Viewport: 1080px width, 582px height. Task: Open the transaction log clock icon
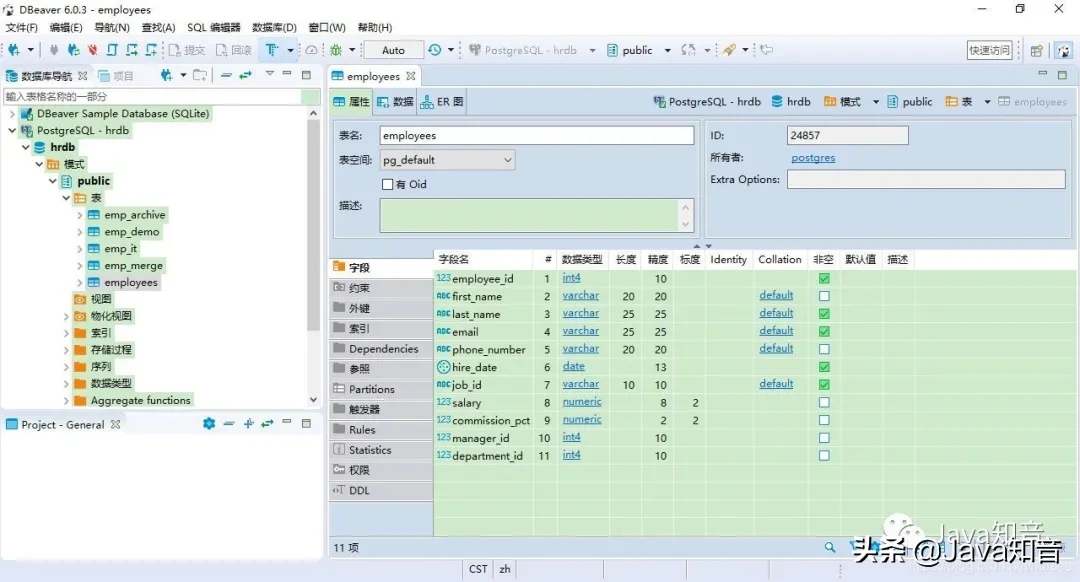pyautogui.click(x=435, y=50)
